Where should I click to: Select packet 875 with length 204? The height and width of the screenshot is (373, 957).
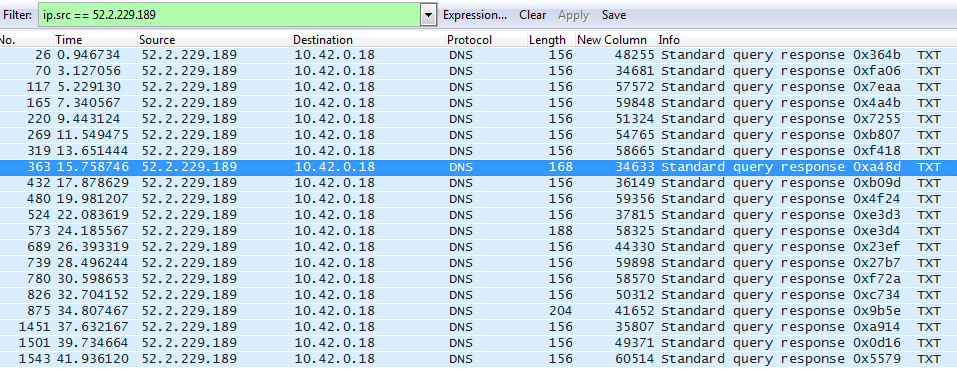(x=478, y=310)
